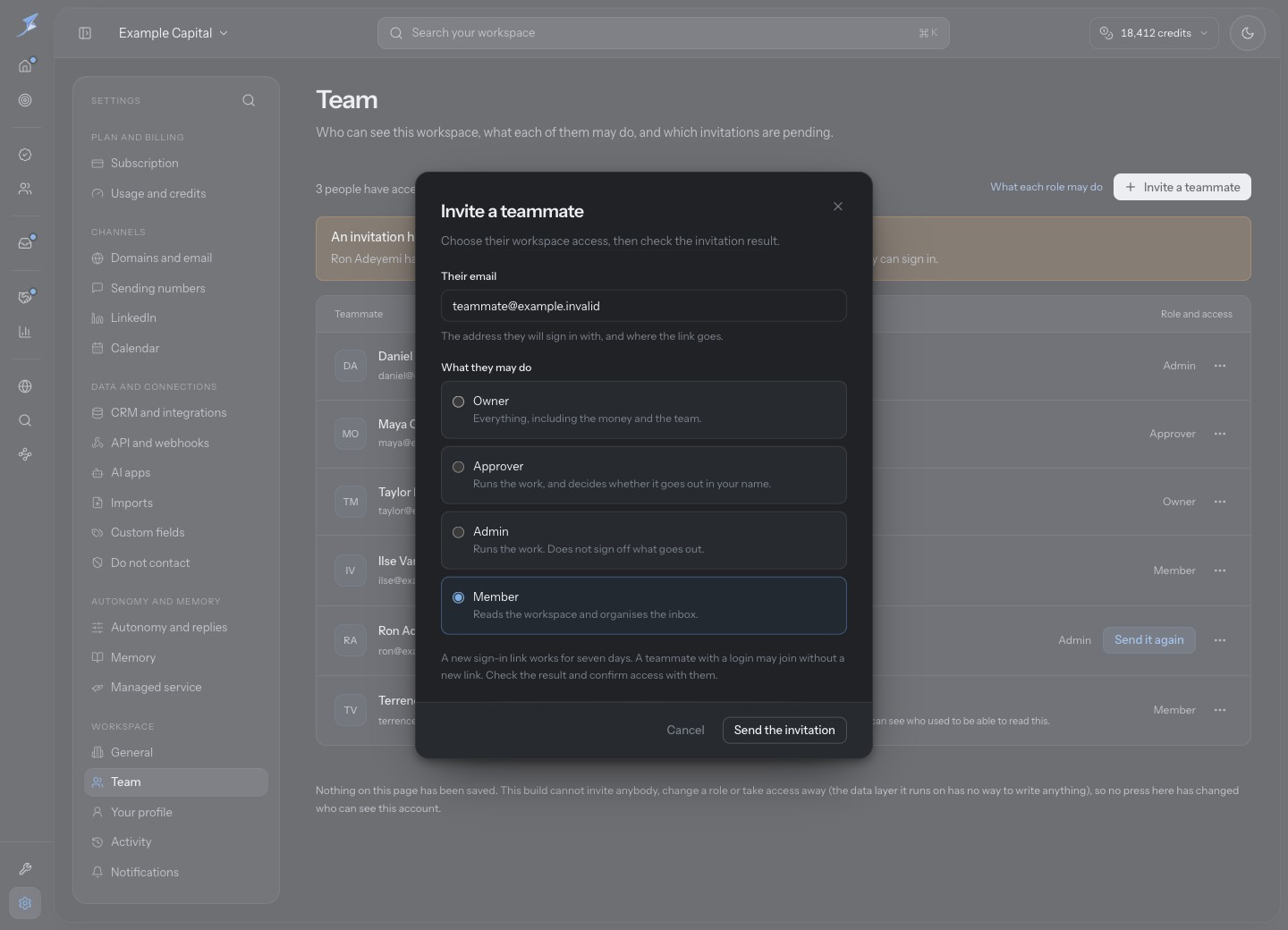Open the target icon in left rail

point(25,100)
